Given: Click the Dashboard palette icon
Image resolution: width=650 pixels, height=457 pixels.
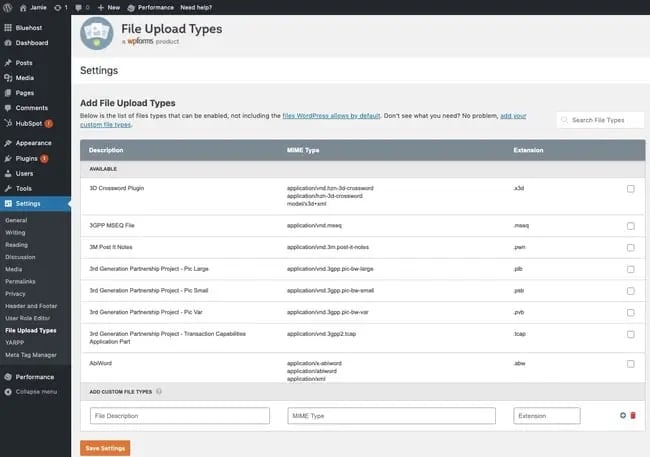Looking at the screenshot, I should (x=8, y=43).
